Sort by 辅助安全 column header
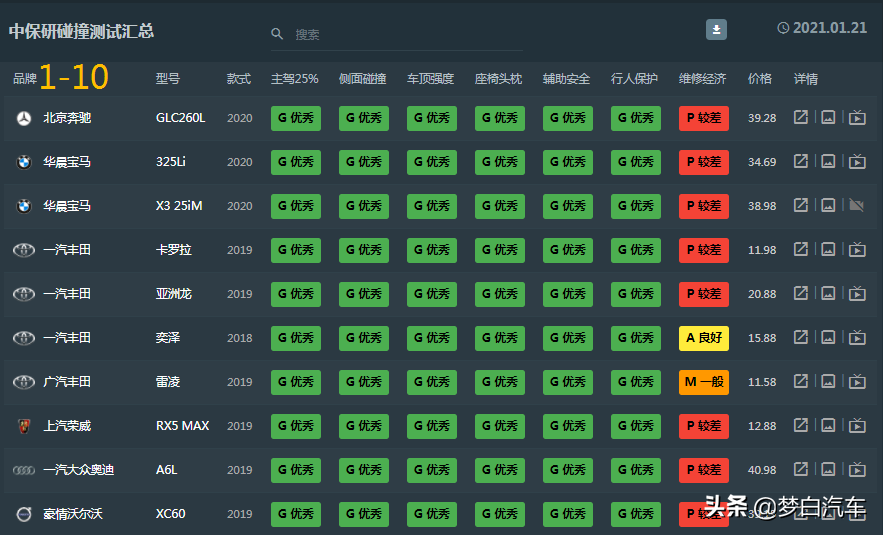This screenshot has height=535, width=883. (x=567, y=79)
